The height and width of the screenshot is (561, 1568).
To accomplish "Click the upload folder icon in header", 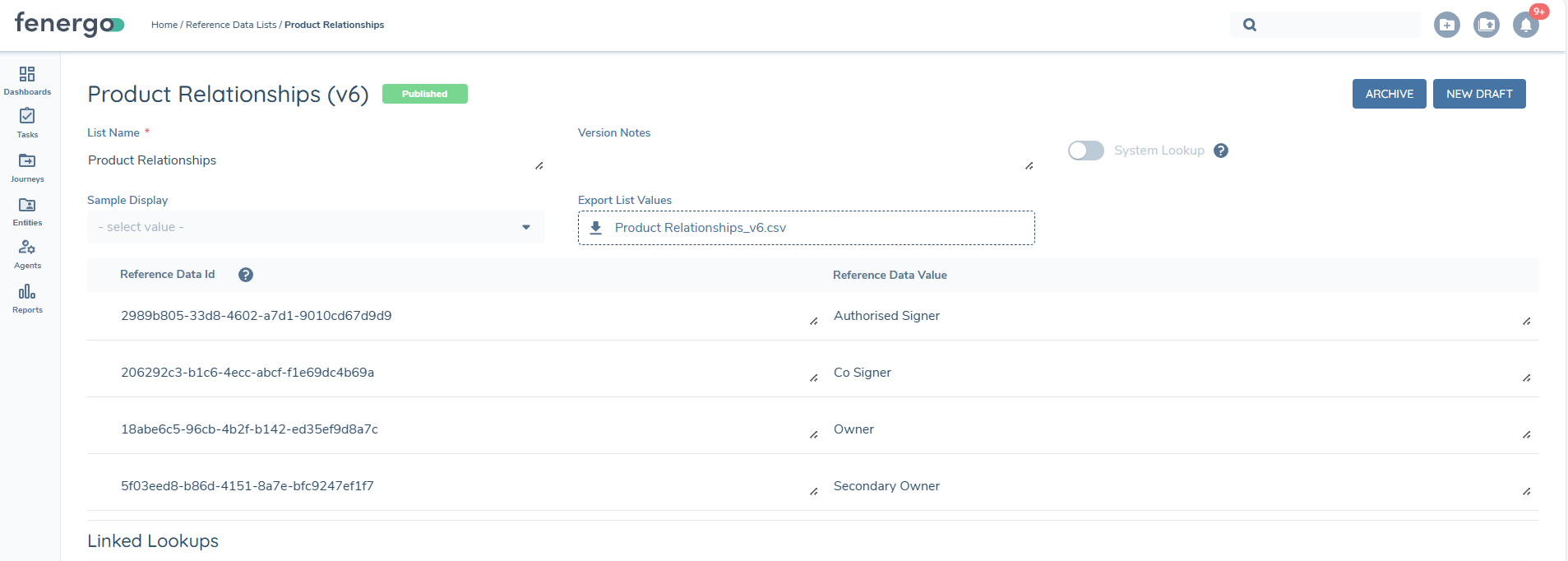I will click(1487, 25).
